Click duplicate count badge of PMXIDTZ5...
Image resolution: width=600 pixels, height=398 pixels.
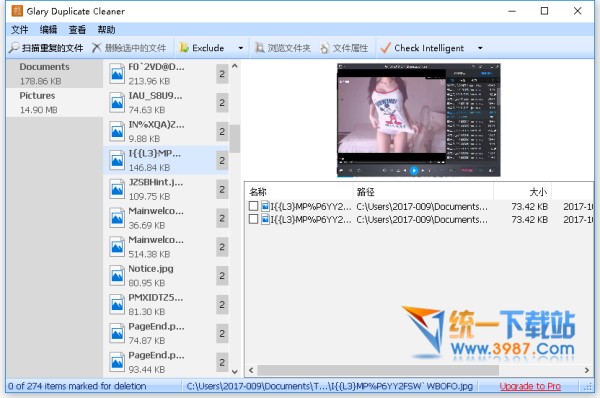click(x=222, y=305)
